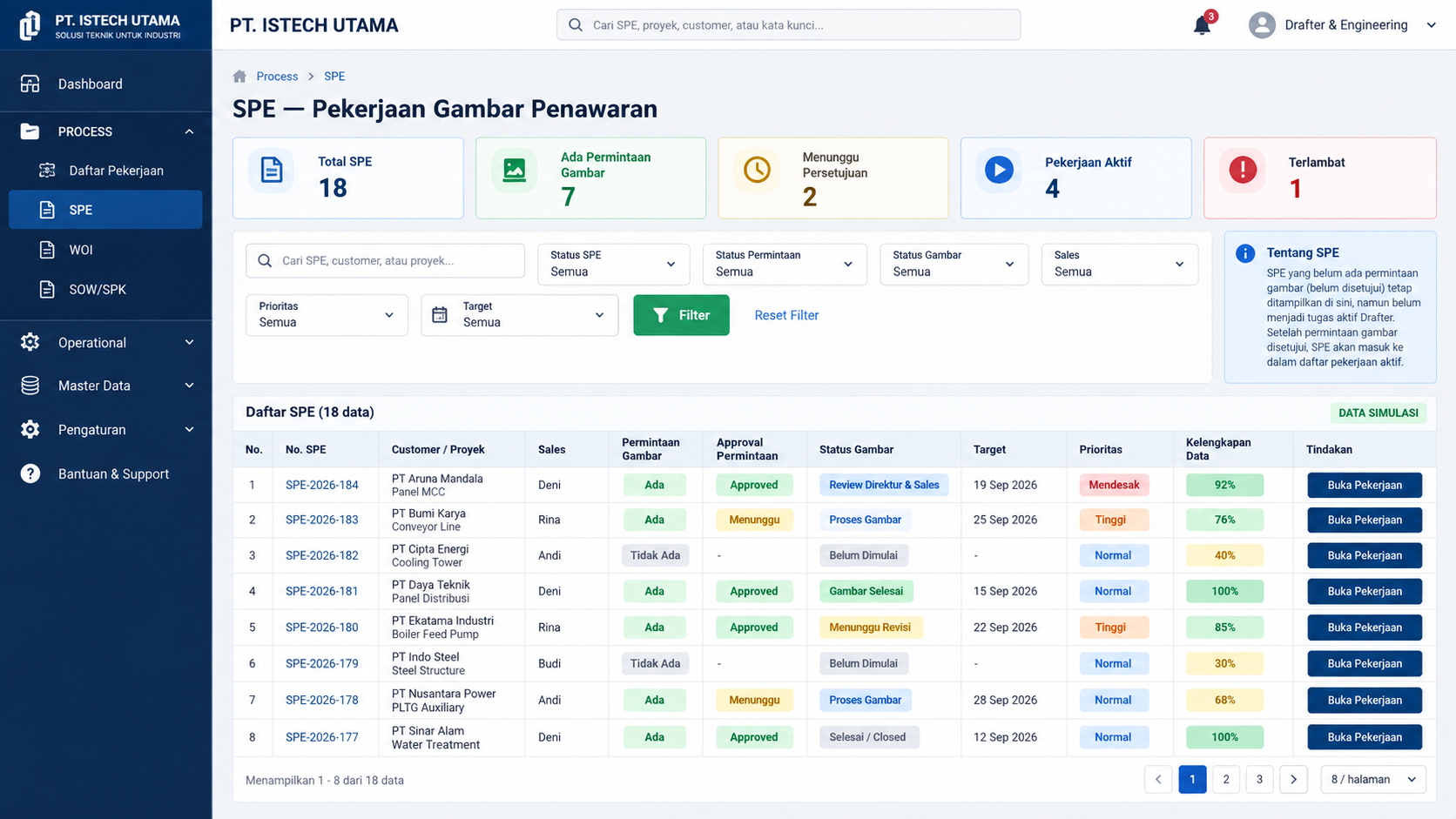
Task: Open the Status SPE dropdown
Action: pos(613,264)
